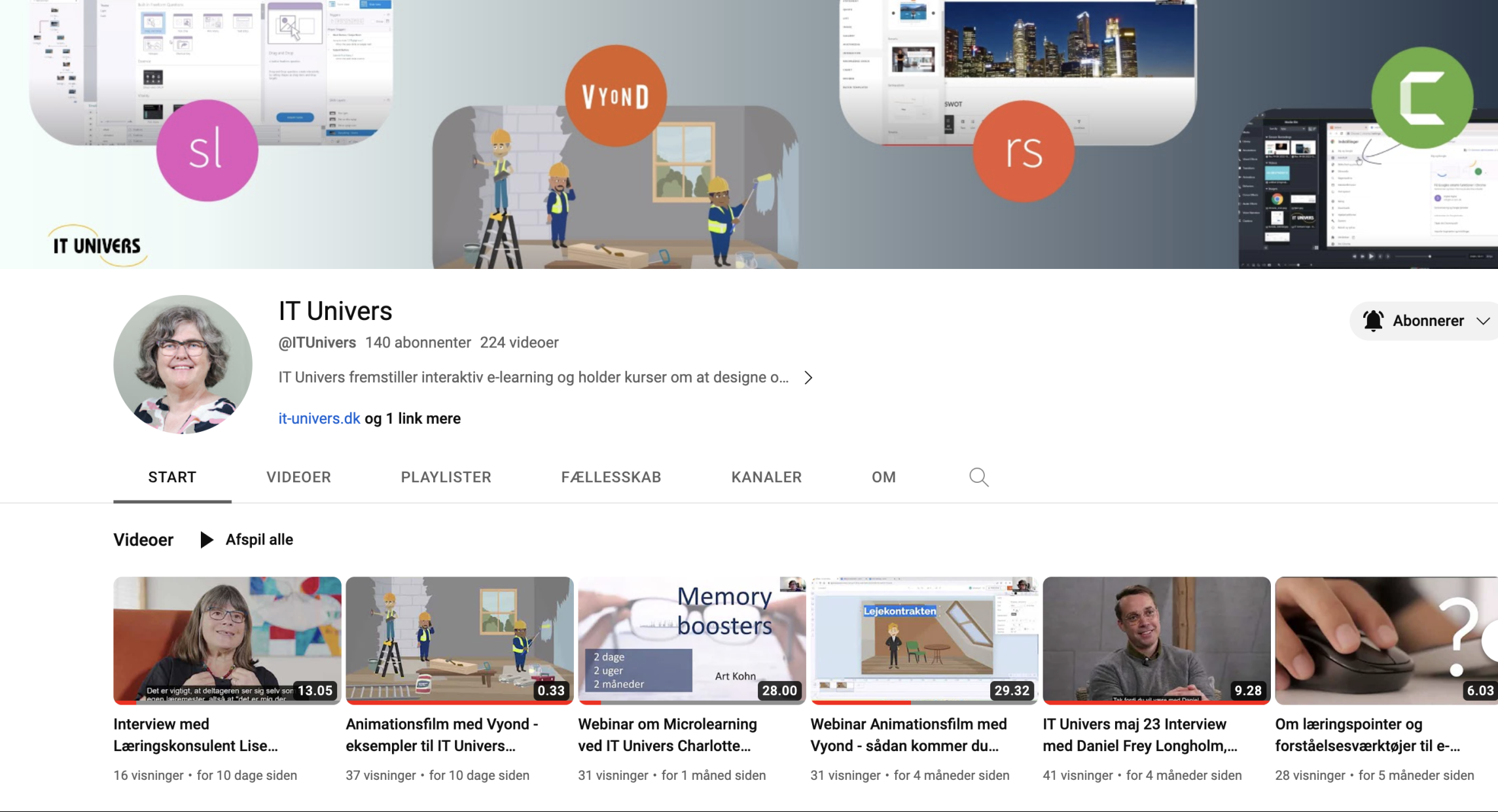The width and height of the screenshot is (1498, 812).
Task: Click title 'Interview med Læringskonsulent Lise…'
Action: pyautogui.click(x=196, y=735)
